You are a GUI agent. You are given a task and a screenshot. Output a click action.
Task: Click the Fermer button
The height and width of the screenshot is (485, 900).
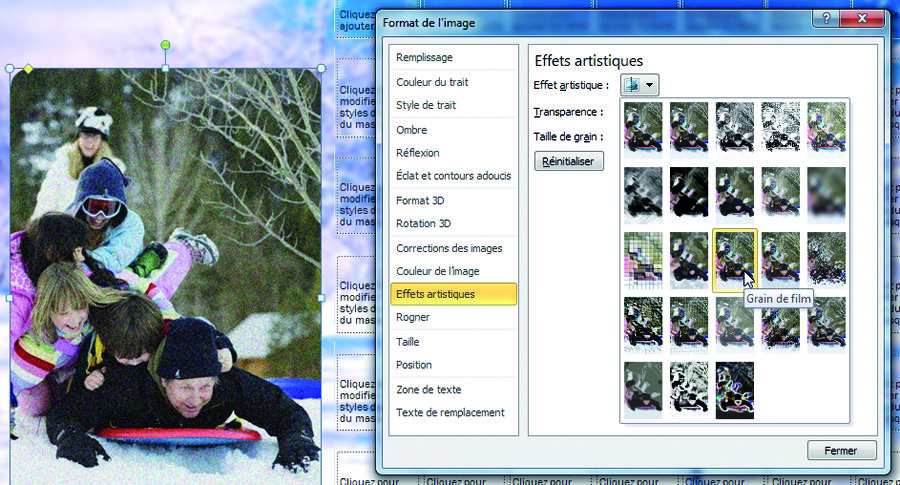tap(841, 451)
